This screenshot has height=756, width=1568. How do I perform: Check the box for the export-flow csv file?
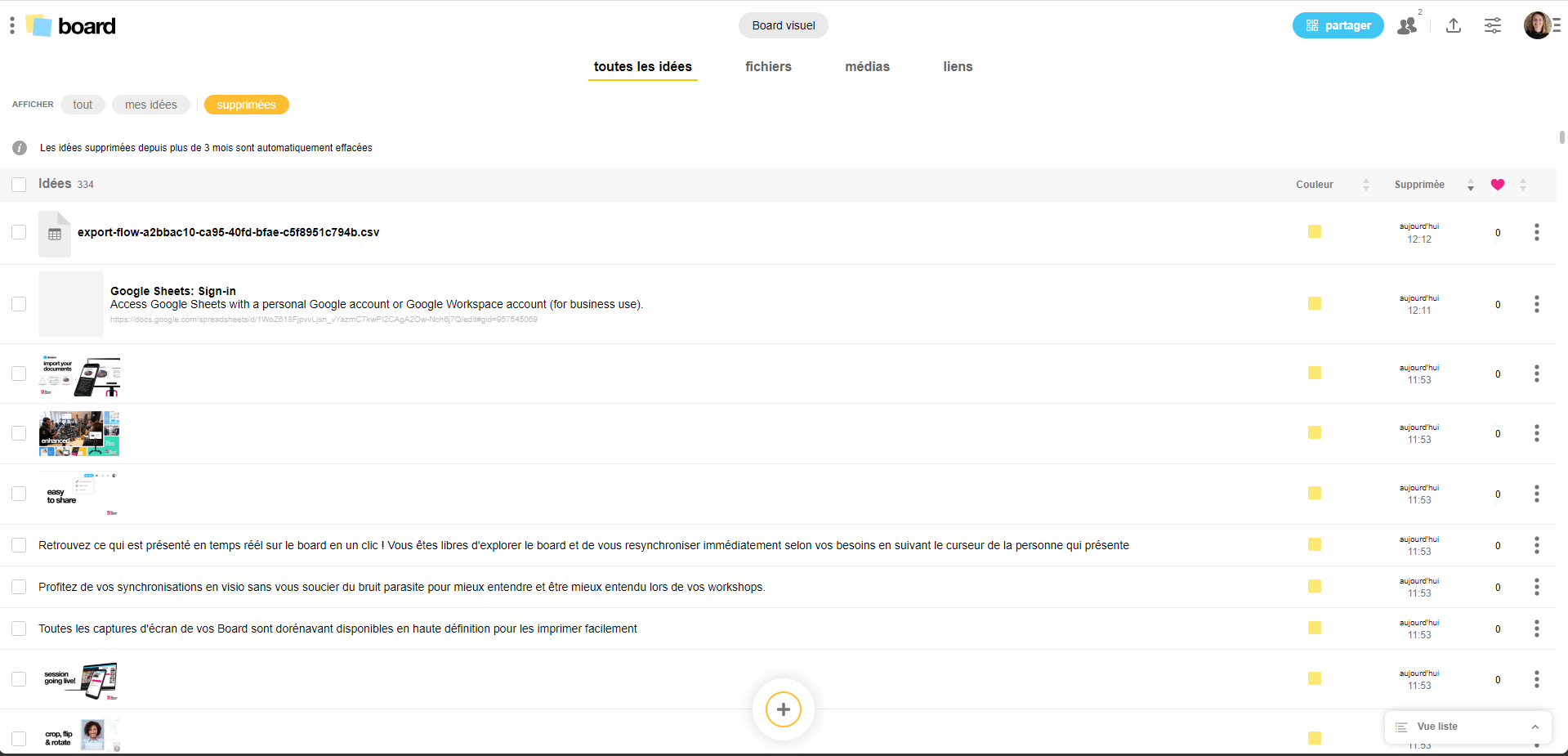click(19, 232)
